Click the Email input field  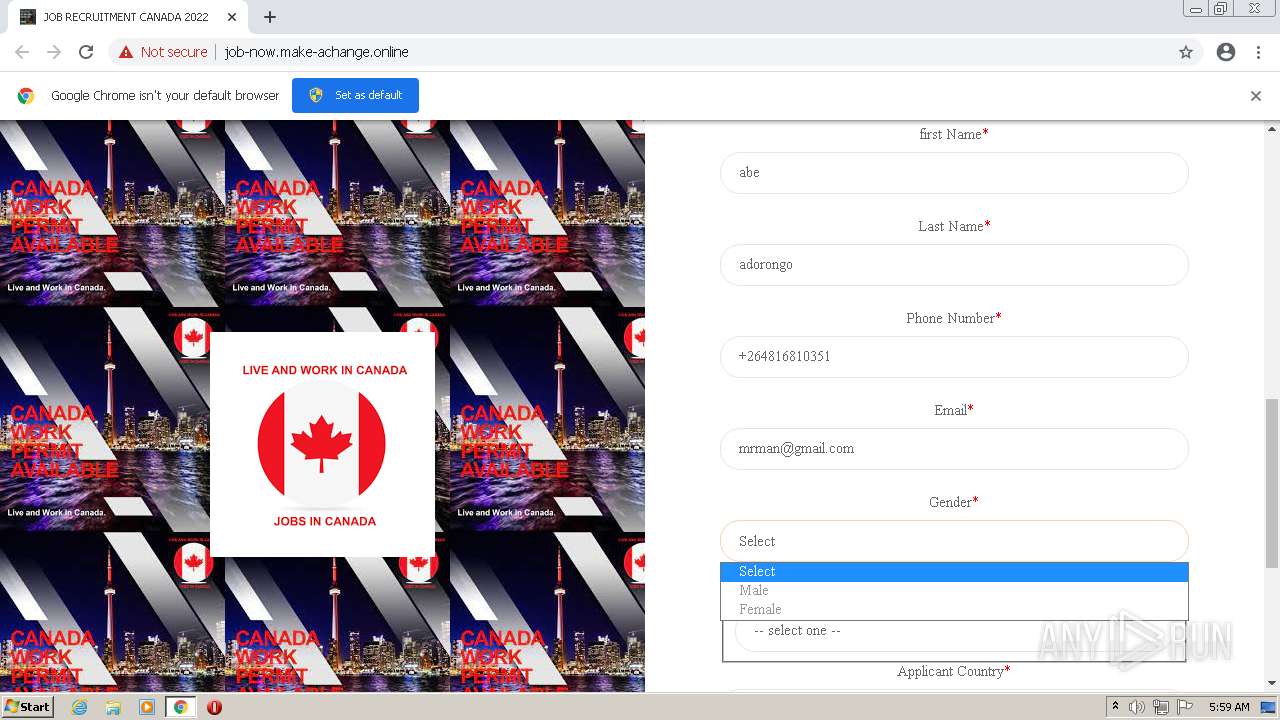click(954, 449)
